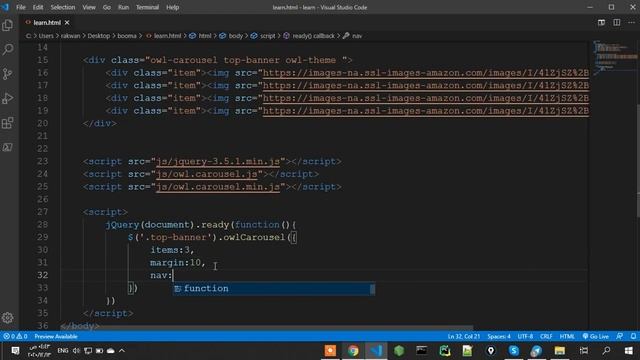Click the preview icon below Extensions
Viewport: 640px width, 360px height.
pos(8,147)
